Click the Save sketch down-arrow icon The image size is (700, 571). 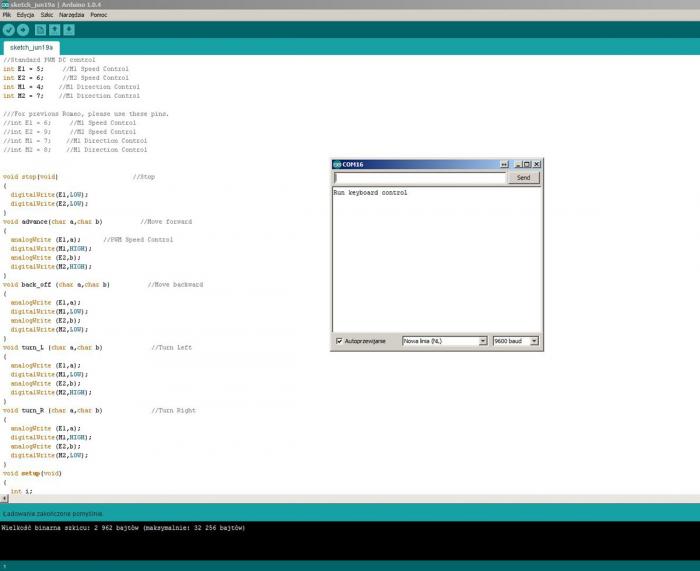coord(69,30)
